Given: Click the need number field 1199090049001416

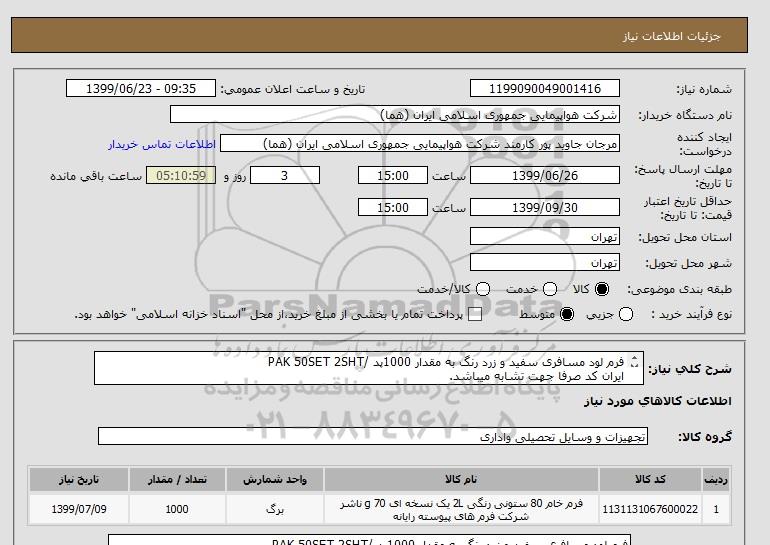Looking at the screenshot, I should pos(545,89).
